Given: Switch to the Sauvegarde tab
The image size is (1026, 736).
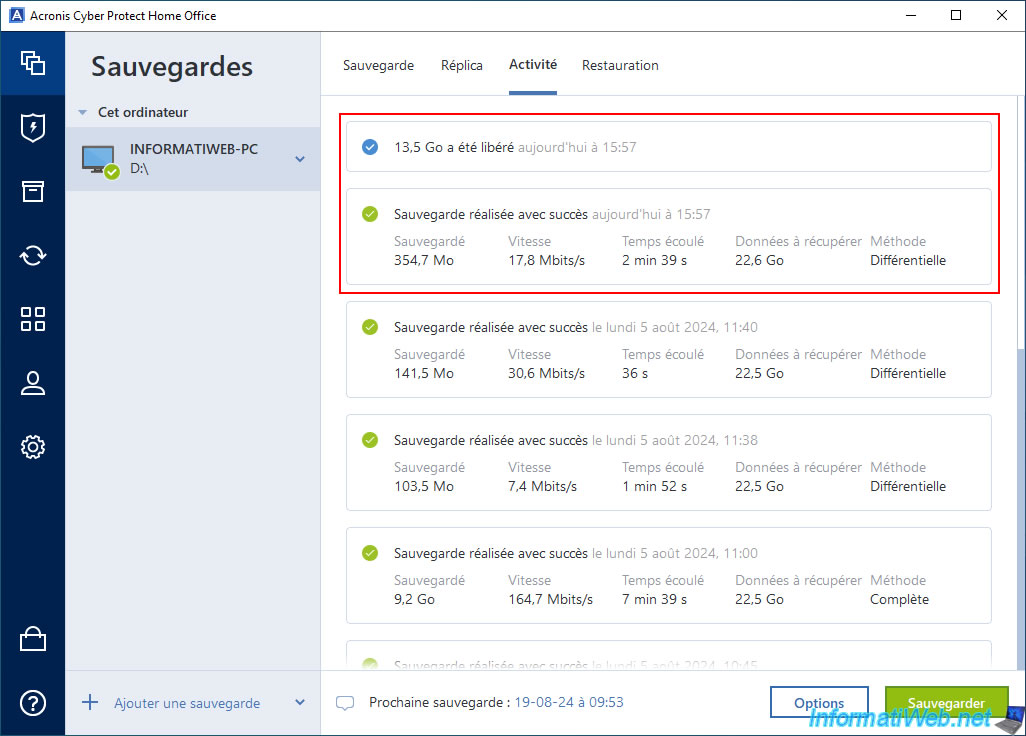Looking at the screenshot, I should pos(378,65).
